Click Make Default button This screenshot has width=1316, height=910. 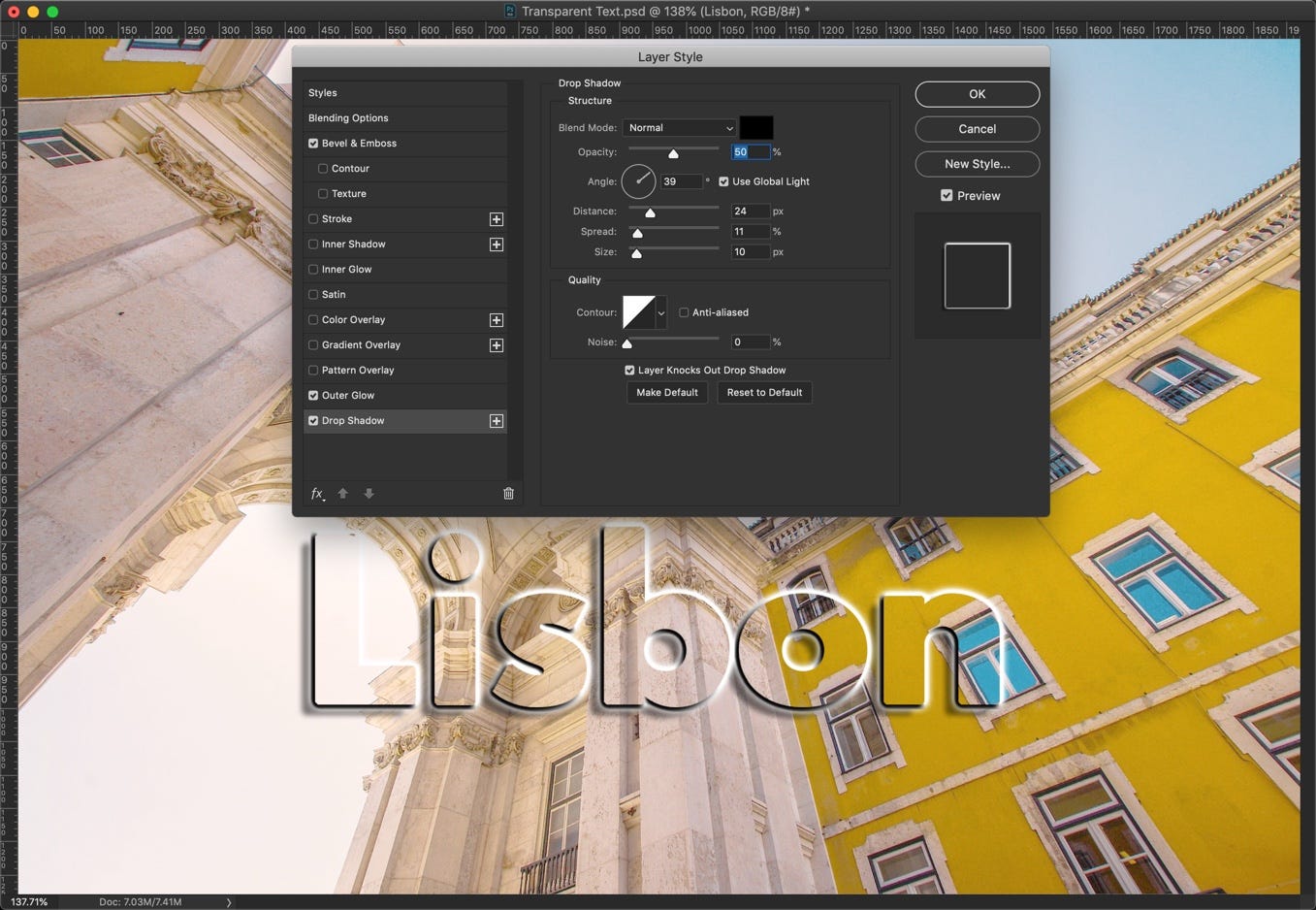(x=667, y=393)
